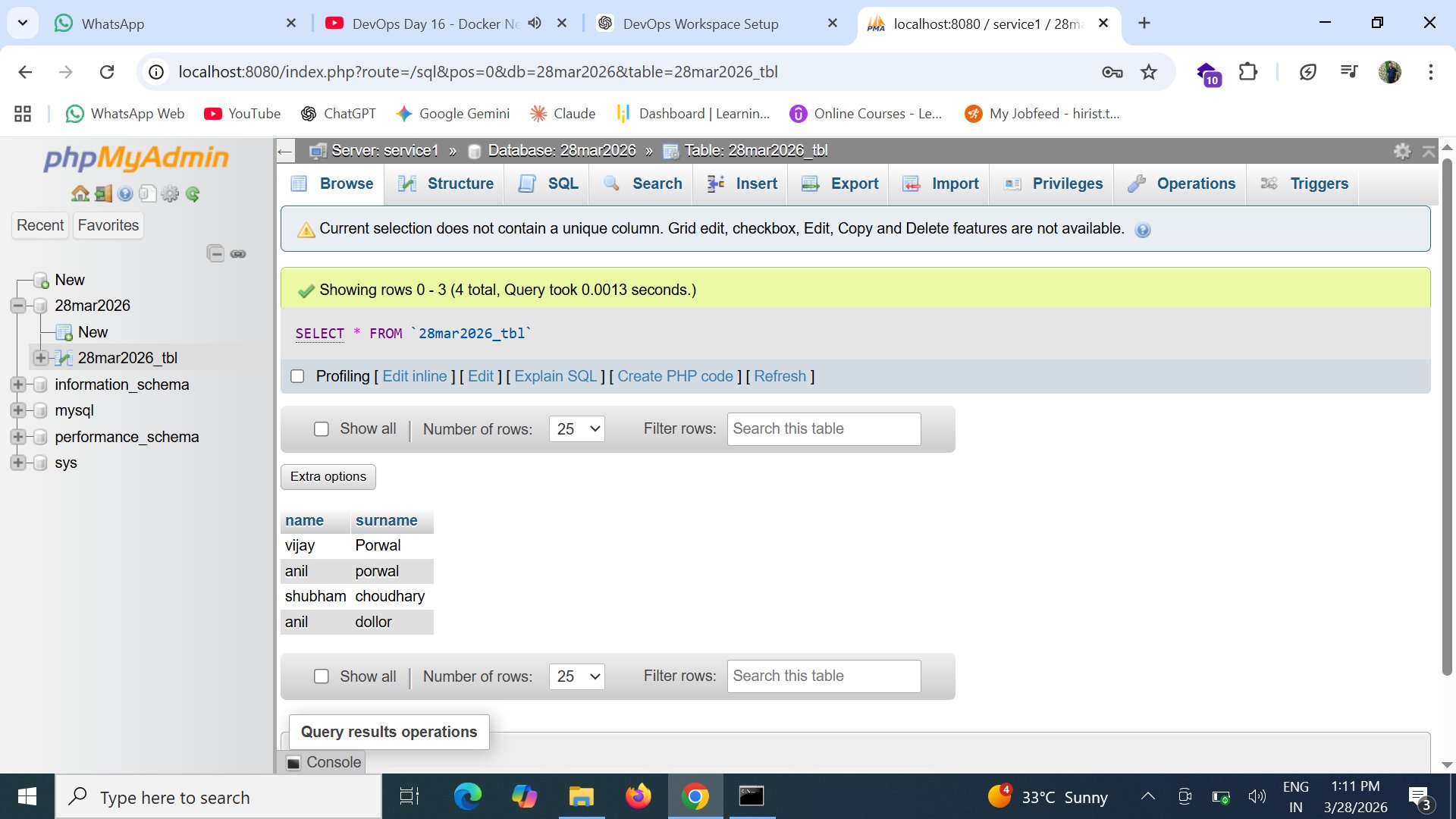Click the Log out door icon
Image resolution: width=1456 pixels, height=819 pixels.
(x=103, y=194)
